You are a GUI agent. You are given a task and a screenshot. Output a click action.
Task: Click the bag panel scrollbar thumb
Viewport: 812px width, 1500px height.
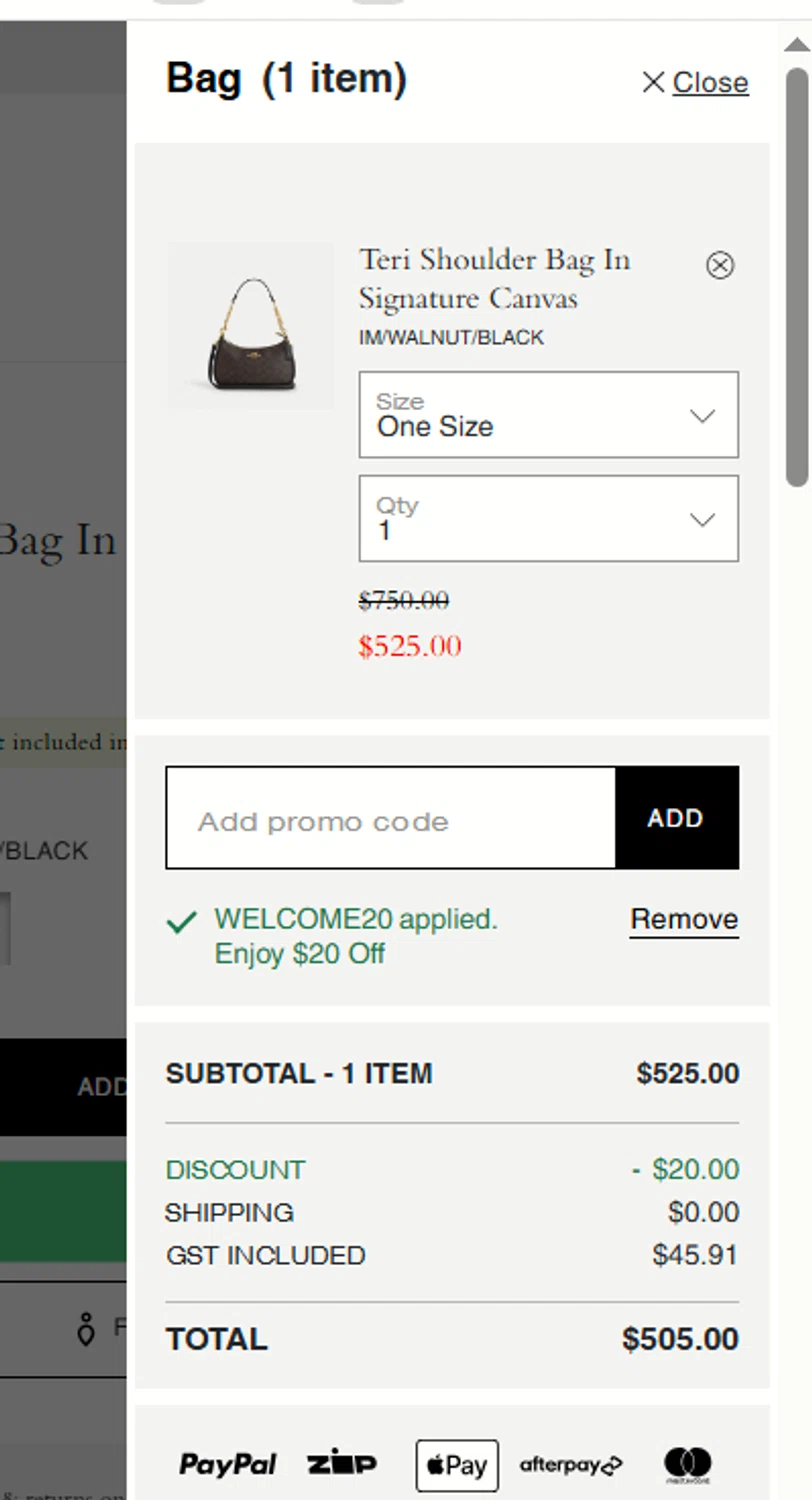796,280
